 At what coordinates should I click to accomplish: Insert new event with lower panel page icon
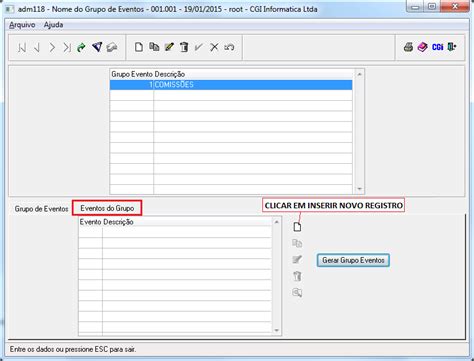coord(297,227)
